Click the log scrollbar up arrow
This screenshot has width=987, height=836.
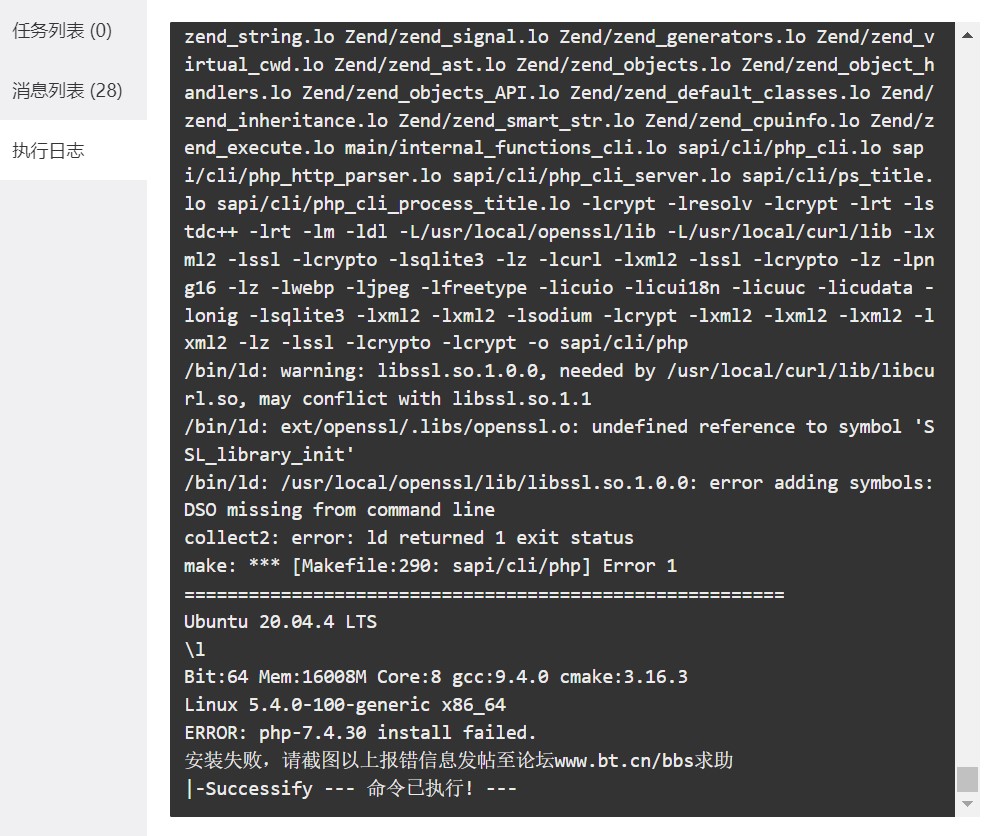[967, 35]
